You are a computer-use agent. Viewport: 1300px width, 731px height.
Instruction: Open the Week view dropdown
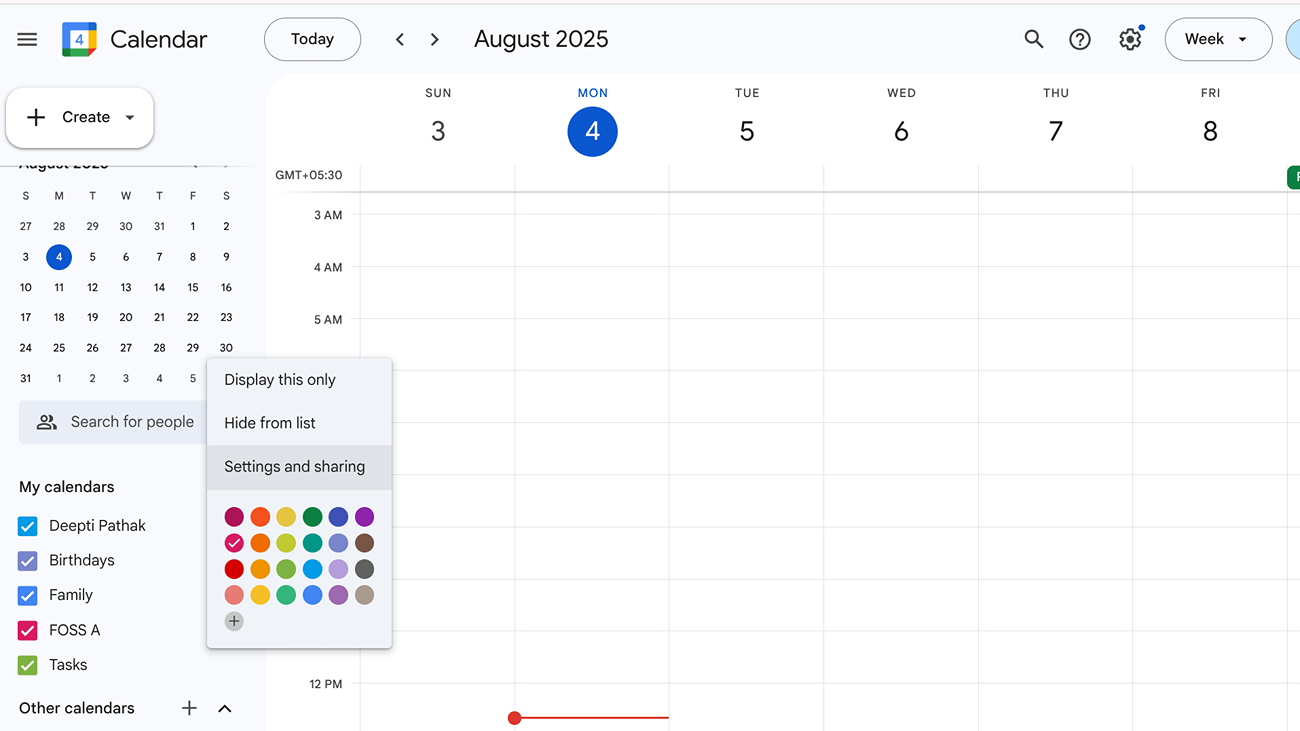pyautogui.click(x=1218, y=39)
